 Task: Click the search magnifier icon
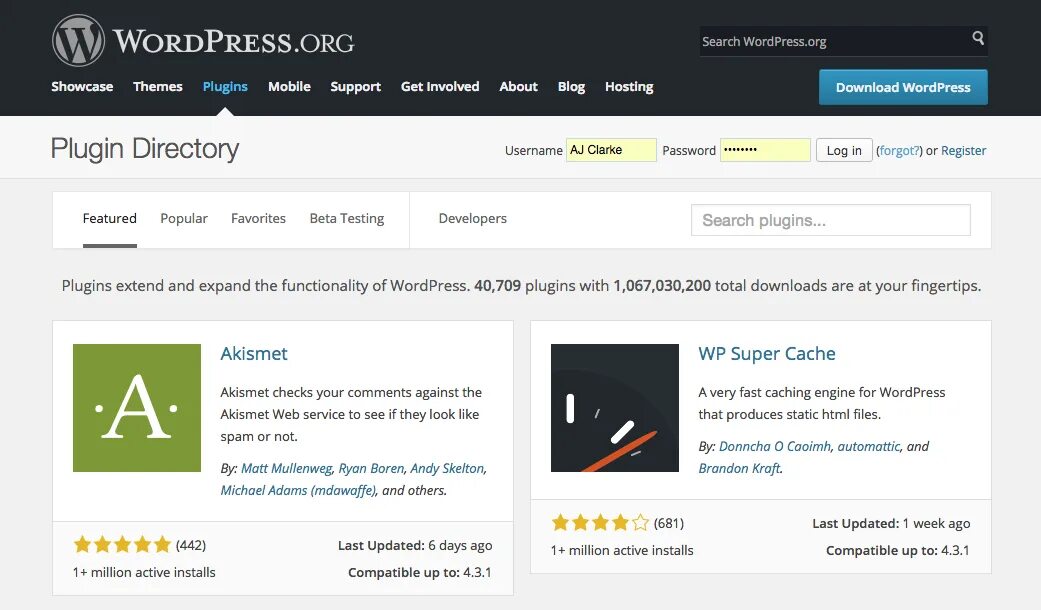click(977, 39)
